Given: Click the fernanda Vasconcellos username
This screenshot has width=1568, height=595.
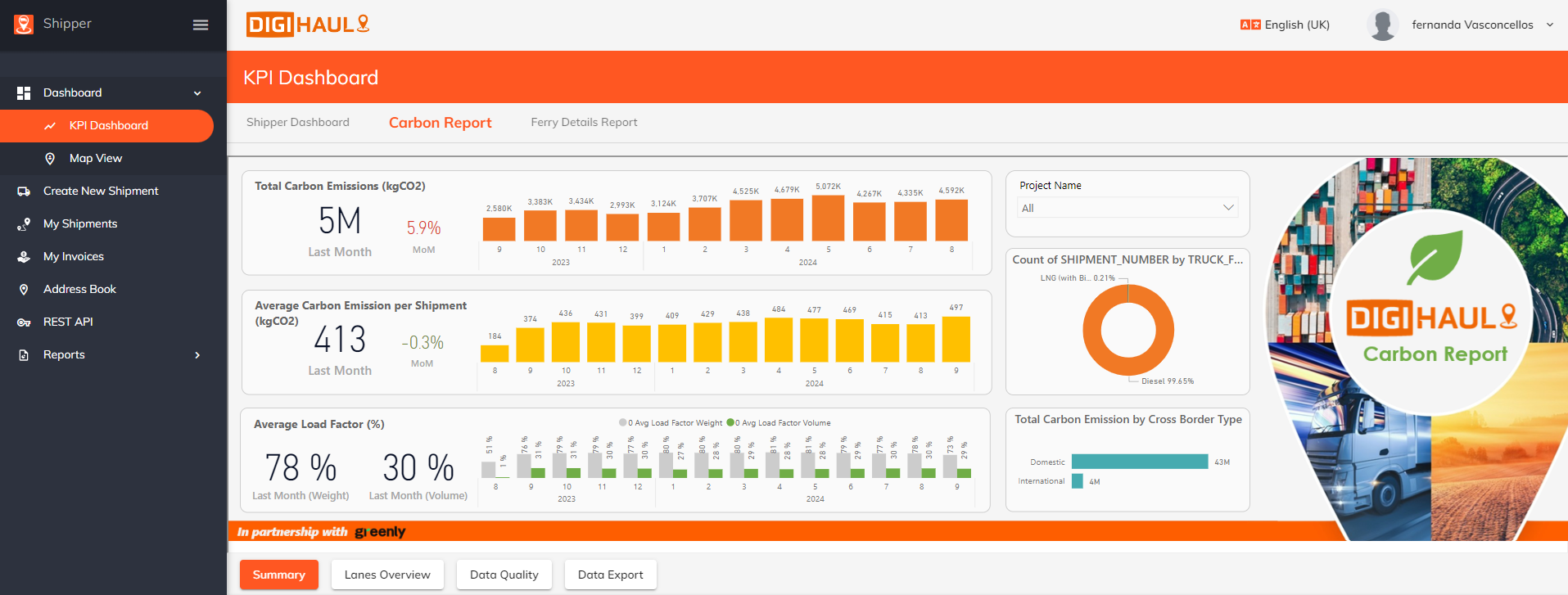Looking at the screenshot, I should pos(1472,25).
